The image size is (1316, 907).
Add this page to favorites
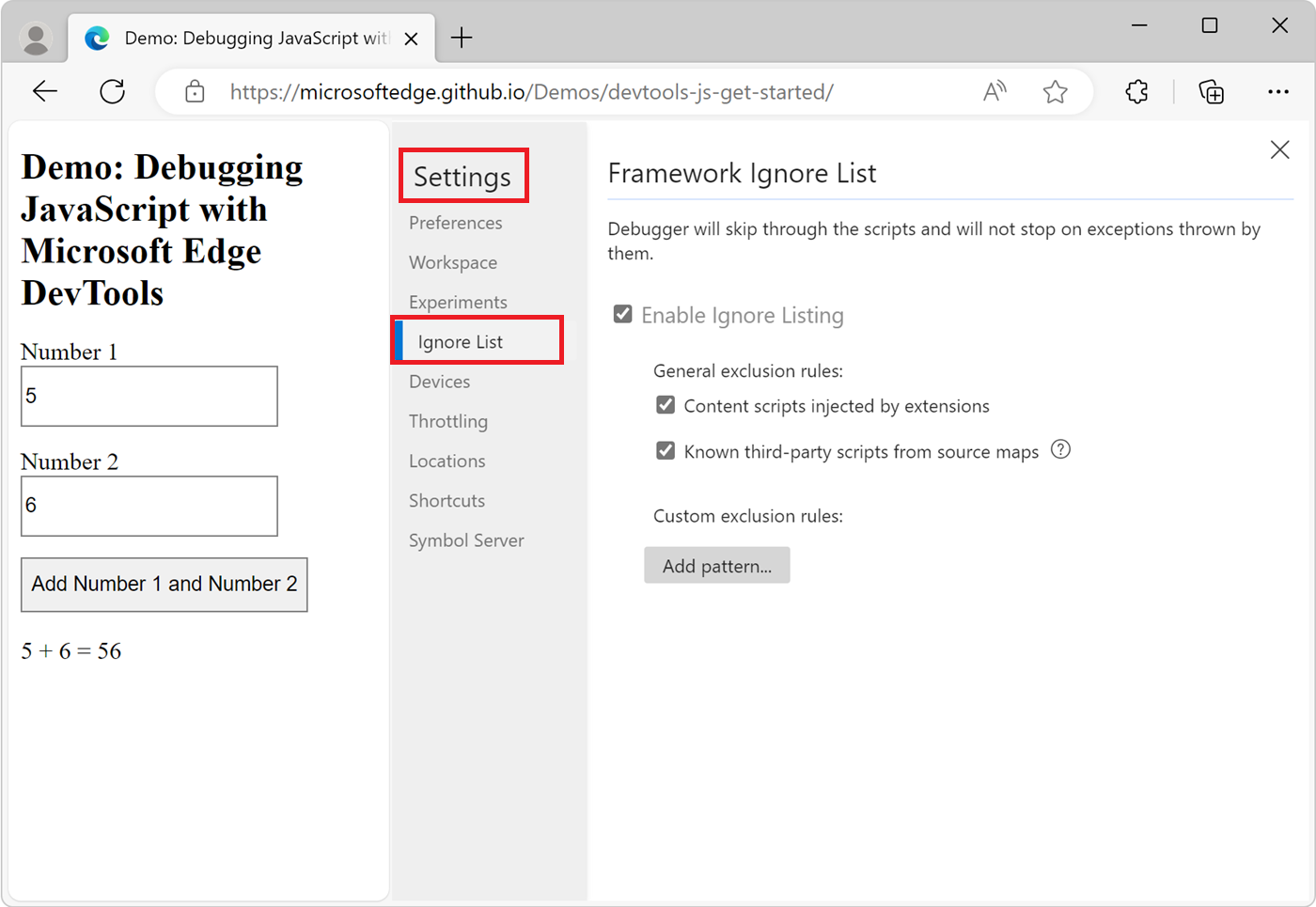coord(1055,91)
